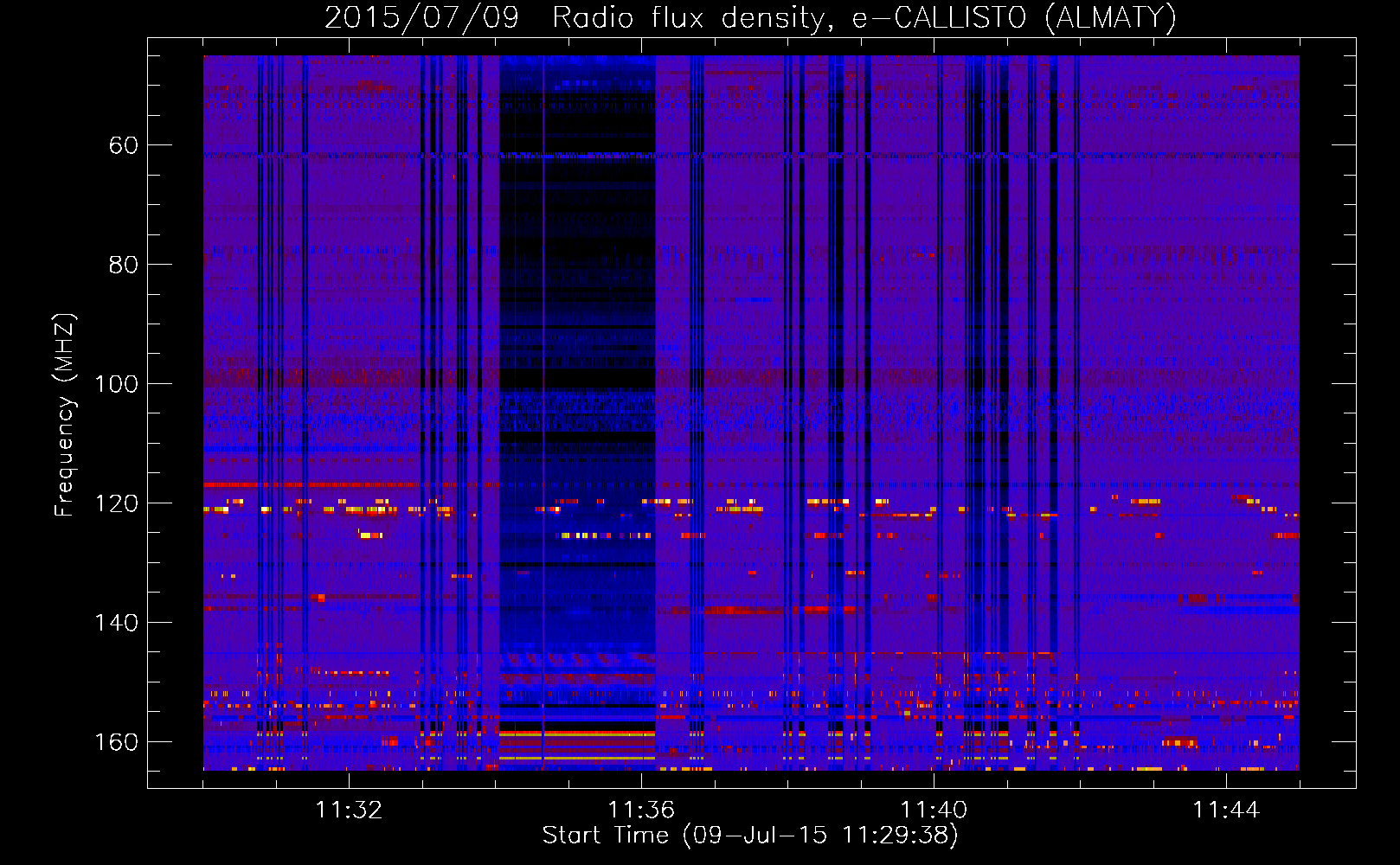Screen dimensions: 1400x865
Task: Click the 160 frequency tick label
Action: [116, 742]
